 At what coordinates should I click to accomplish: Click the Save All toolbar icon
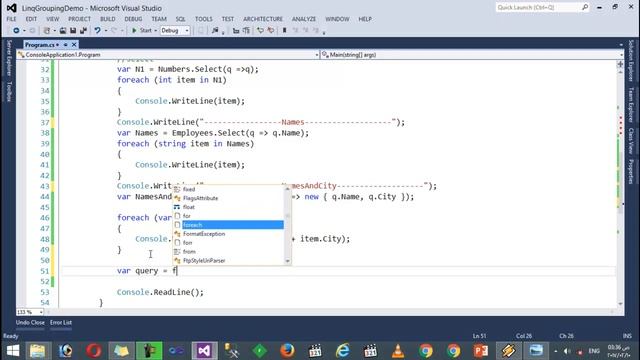[x=83, y=31]
